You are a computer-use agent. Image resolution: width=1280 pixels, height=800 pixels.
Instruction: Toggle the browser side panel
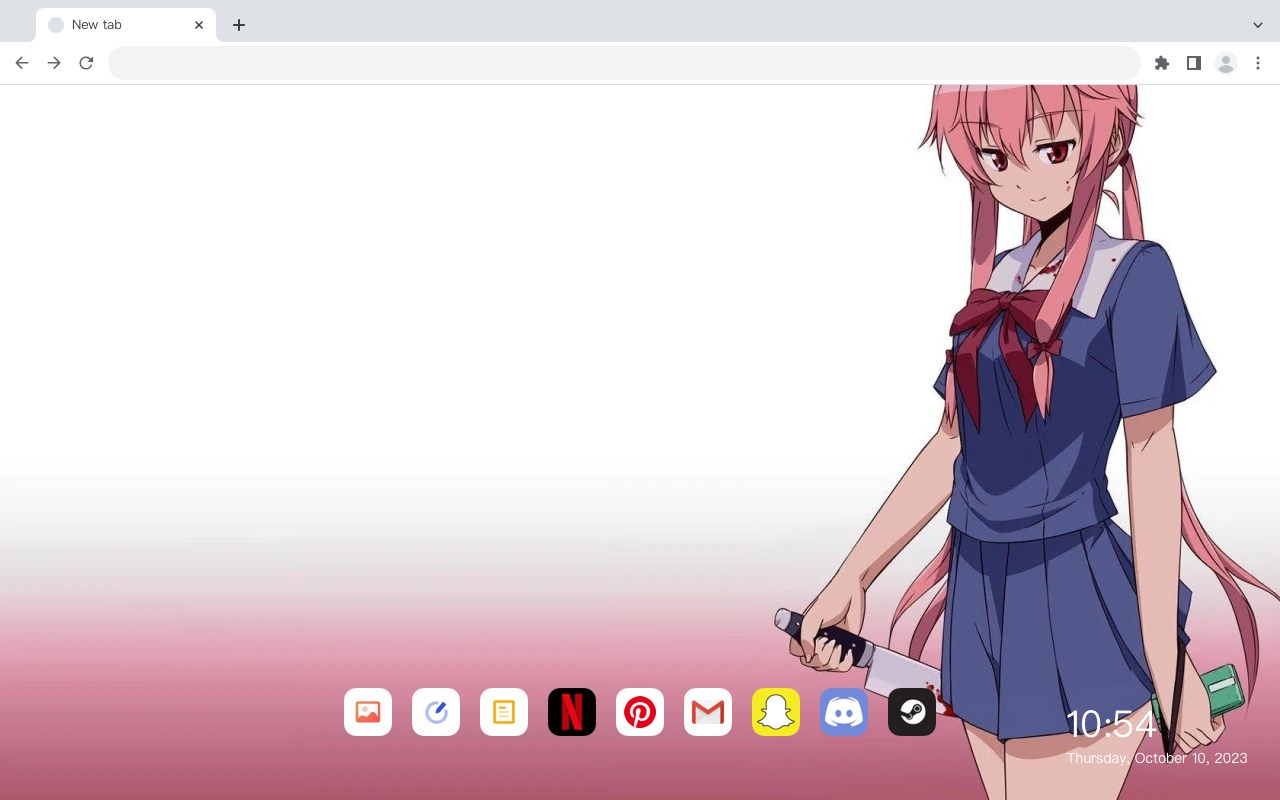point(1194,63)
